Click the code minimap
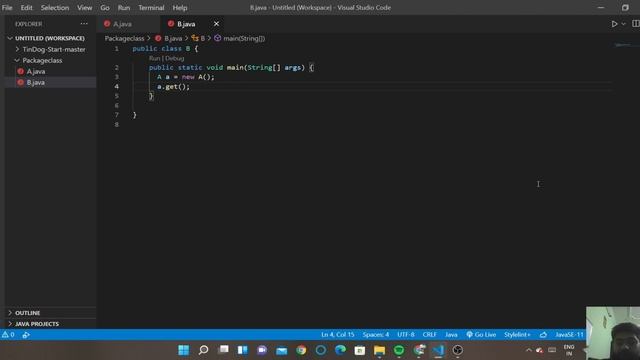Image resolution: width=640 pixels, height=360 pixels. pos(624,45)
